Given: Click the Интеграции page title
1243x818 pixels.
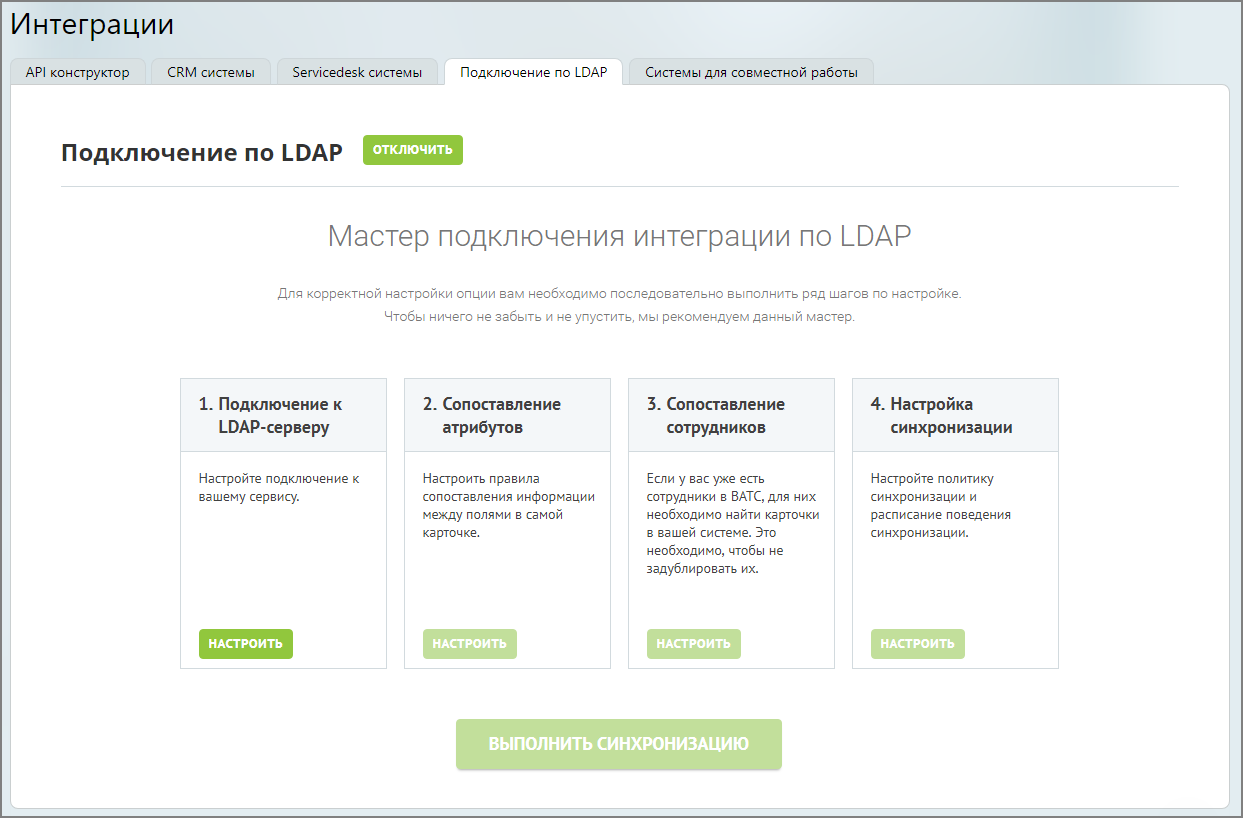Looking at the screenshot, I should click(92, 25).
